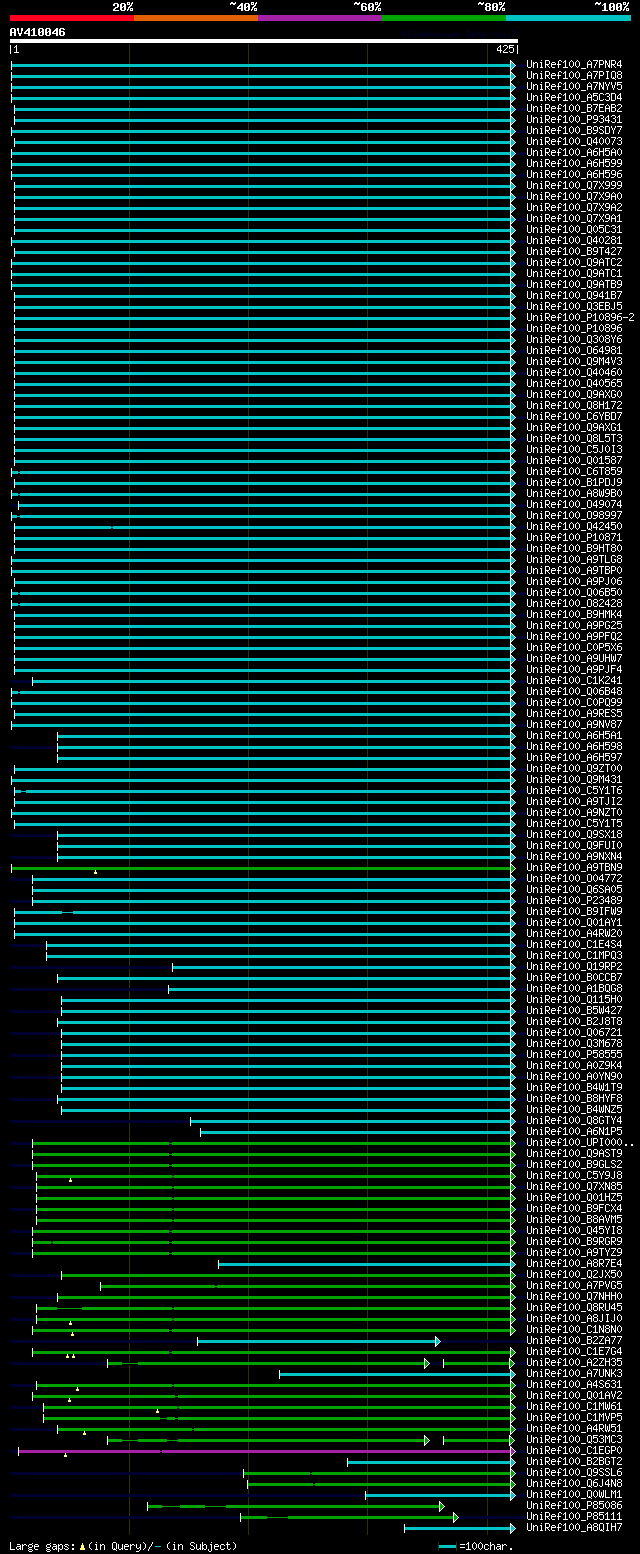Open hit UniRef100_Q40073

[574, 142]
